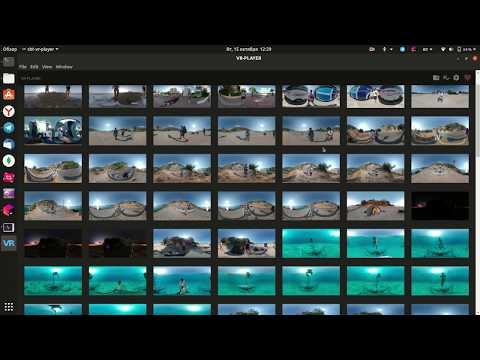Select the VR player icon in the dock
The width and height of the screenshot is (480, 360).
pos(9,244)
